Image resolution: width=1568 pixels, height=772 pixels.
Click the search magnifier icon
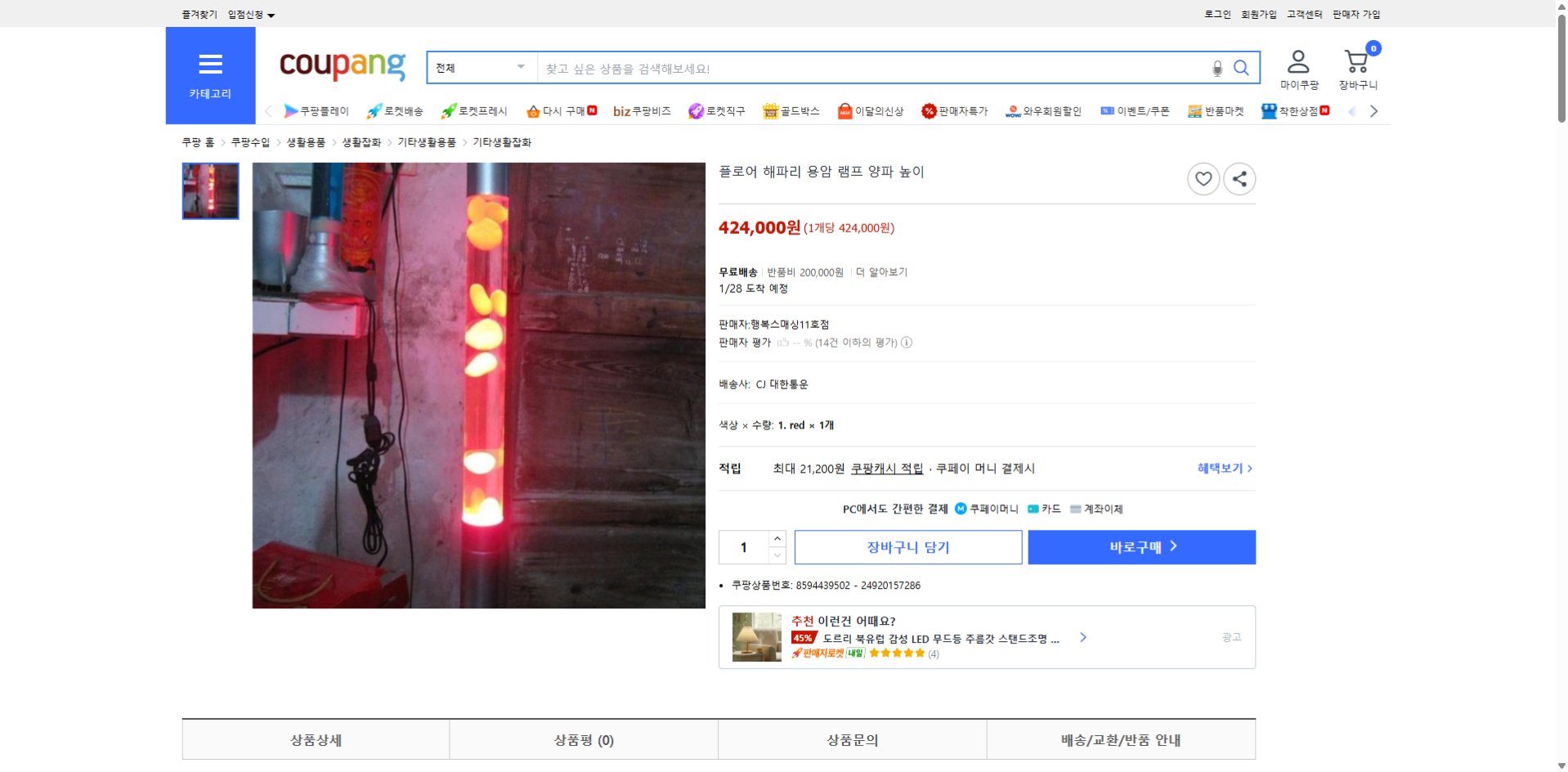coord(1241,68)
